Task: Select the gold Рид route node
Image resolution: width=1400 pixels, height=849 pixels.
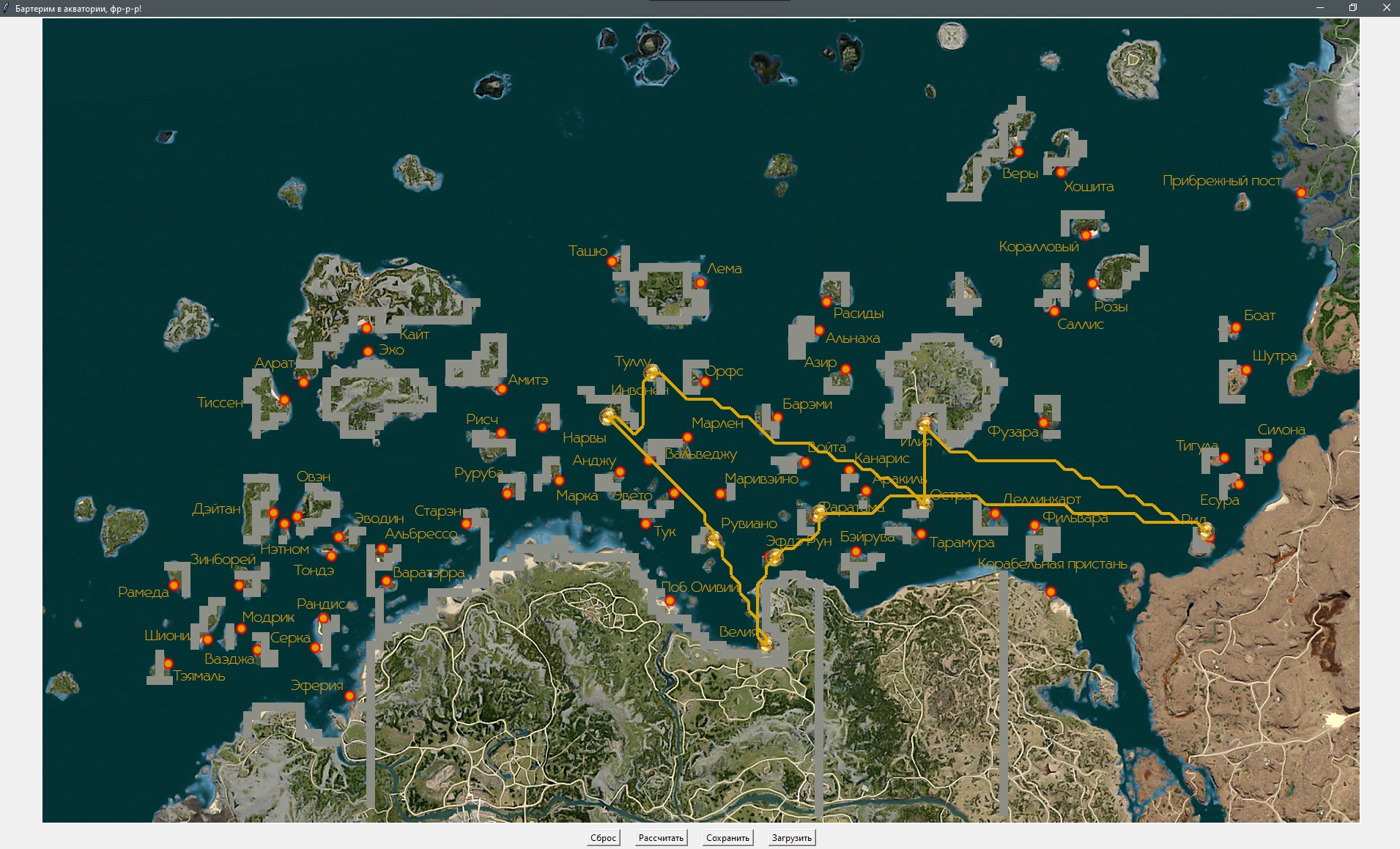Action: click(x=1205, y=530)
